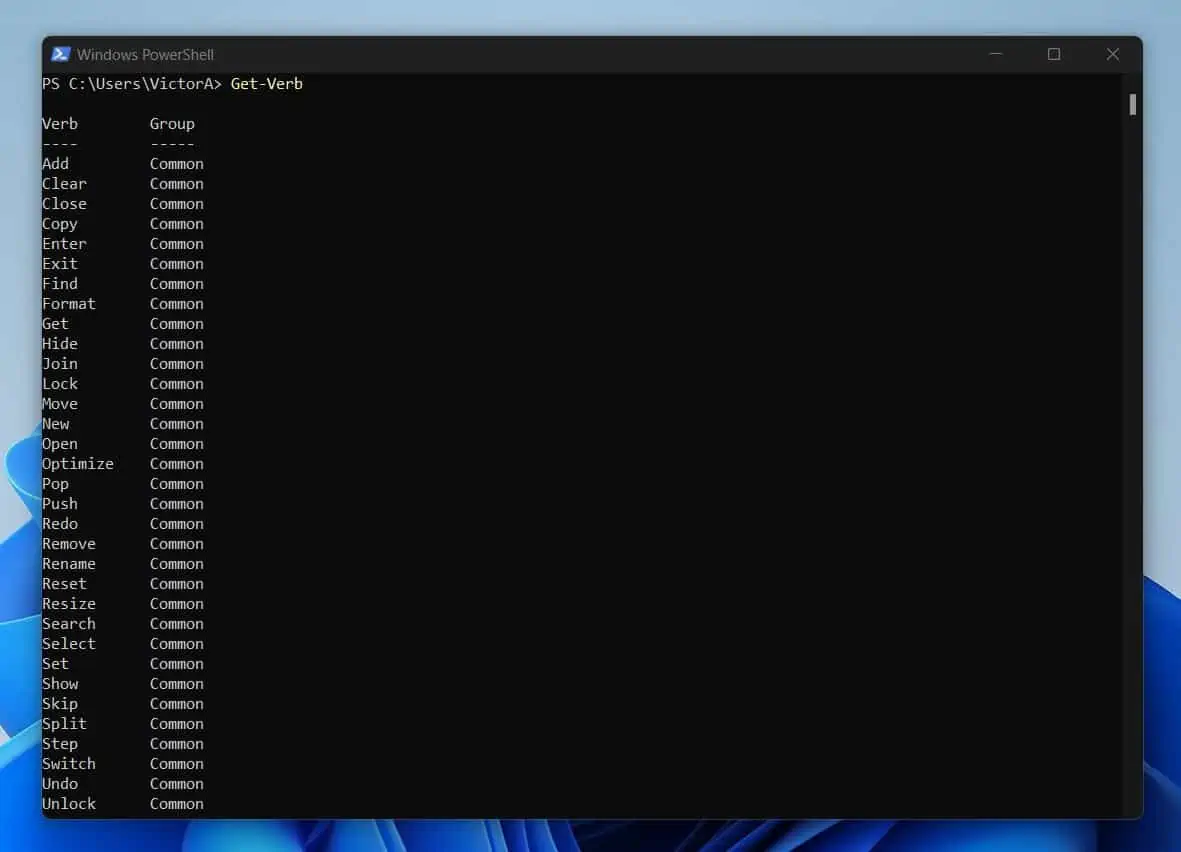Select the New verb entry
The width and height of the screenshot is (1181, 852).
point(56,423)
